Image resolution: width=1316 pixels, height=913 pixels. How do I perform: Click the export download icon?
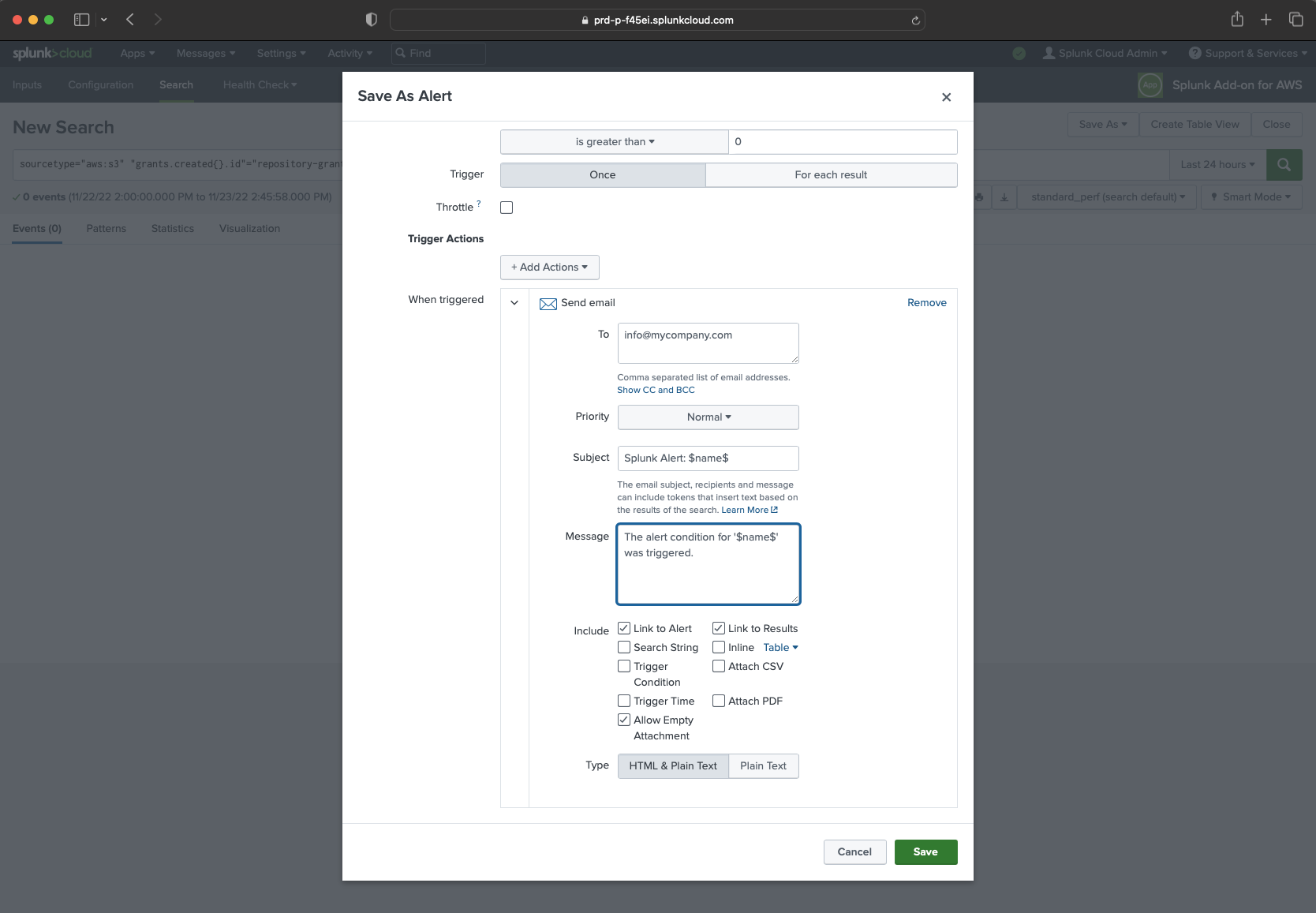[x=1004, y=197]
